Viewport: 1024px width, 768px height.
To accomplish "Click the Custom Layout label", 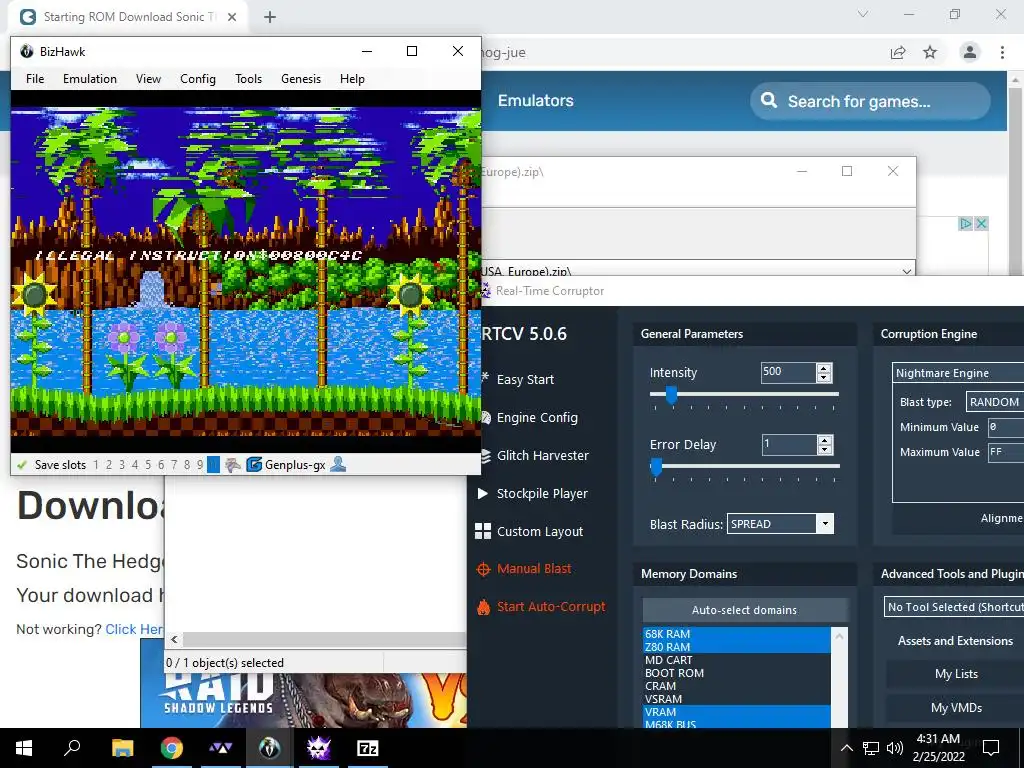I will coord(540,532).
